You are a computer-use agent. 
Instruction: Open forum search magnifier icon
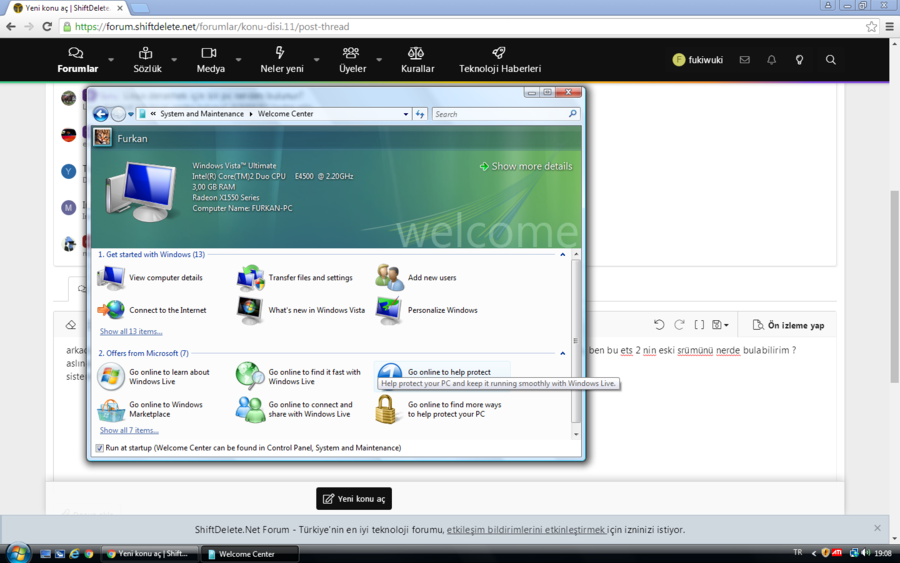pyautogui.click(x=831, y=60)
